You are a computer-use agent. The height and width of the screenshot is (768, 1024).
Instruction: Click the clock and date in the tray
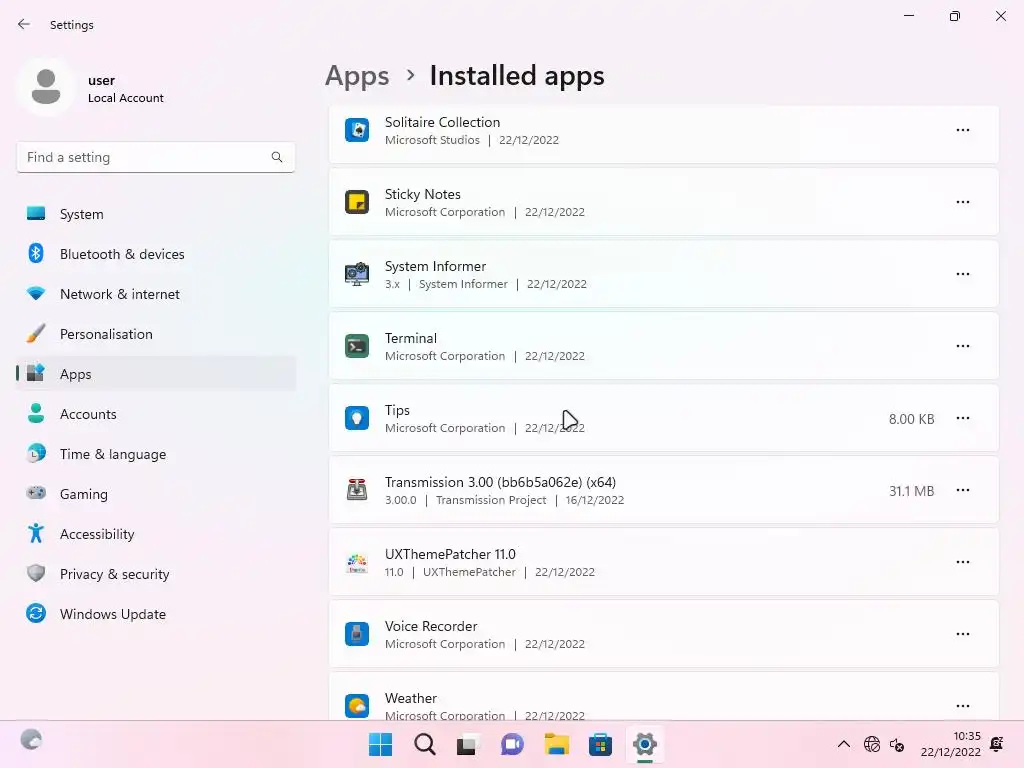[x=951, y=744]
